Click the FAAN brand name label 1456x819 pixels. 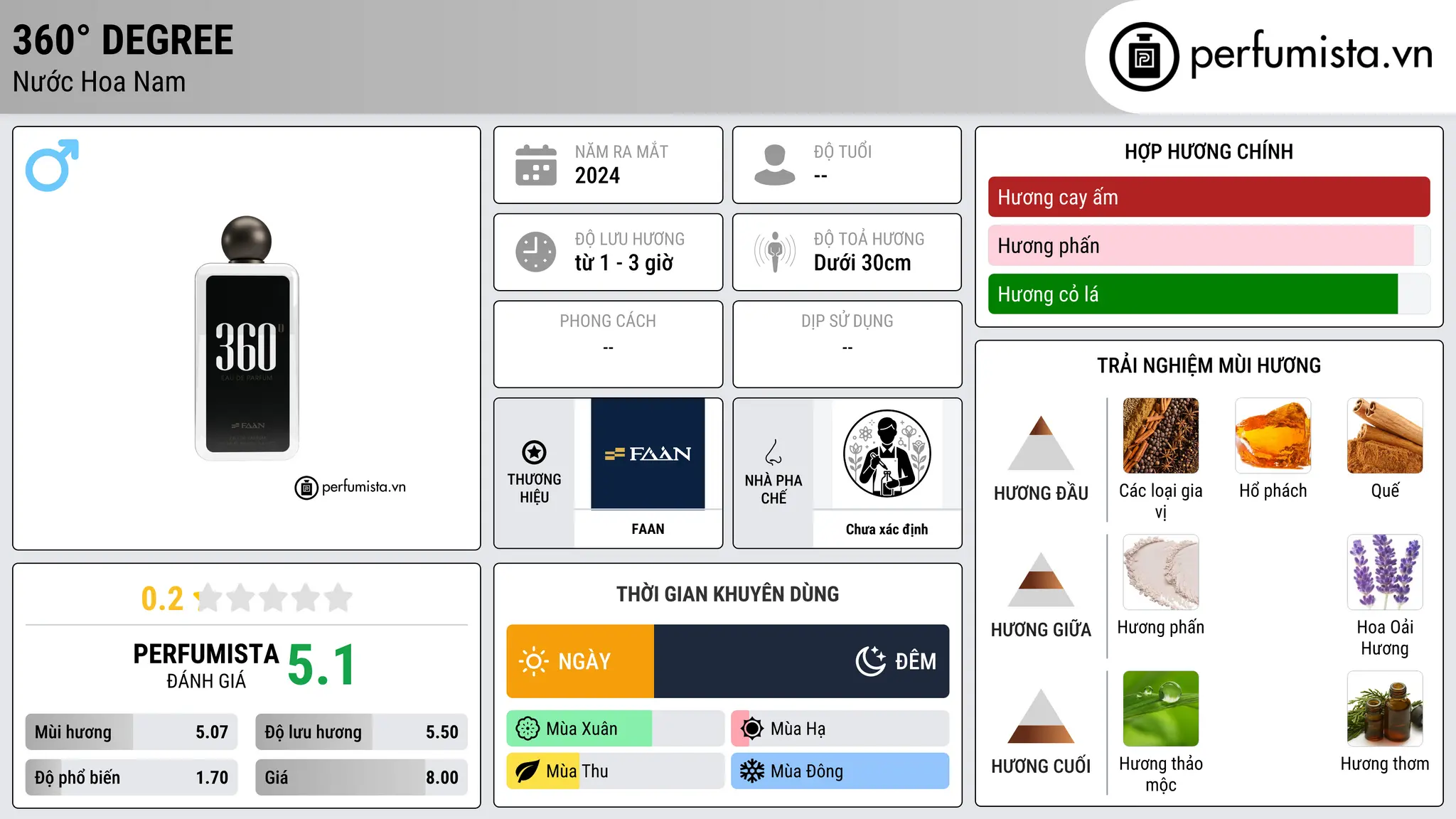click(x=648, y=529)
